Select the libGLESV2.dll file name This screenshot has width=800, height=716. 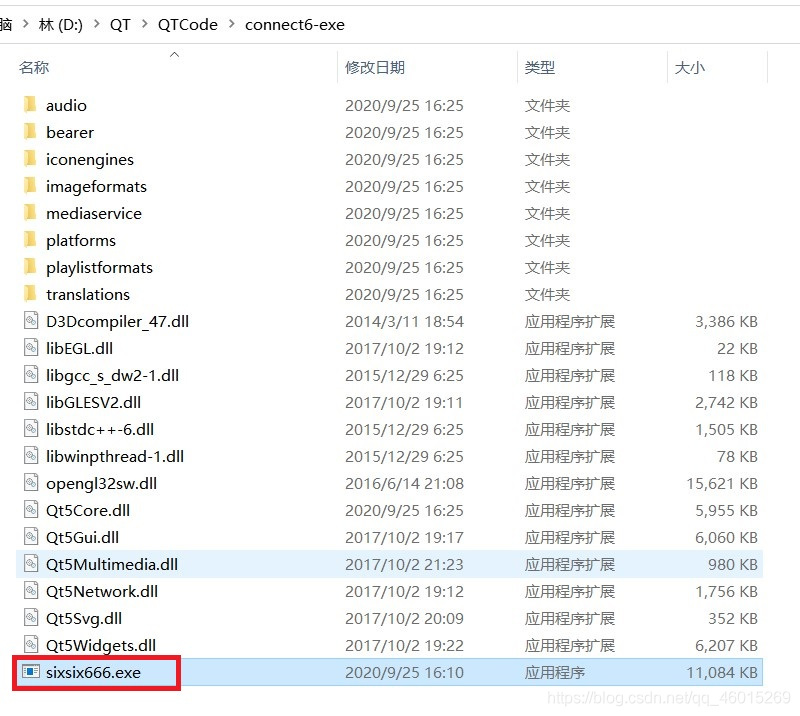pyautogui.click(x=93, y=403)
